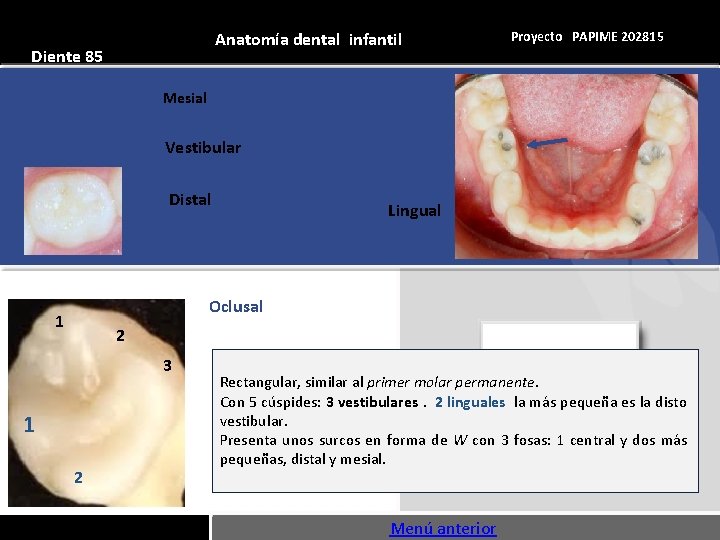The width and height of the screenshot is (720, 540).
Task: Click the white empty box above description
Action: coord(560,336)
